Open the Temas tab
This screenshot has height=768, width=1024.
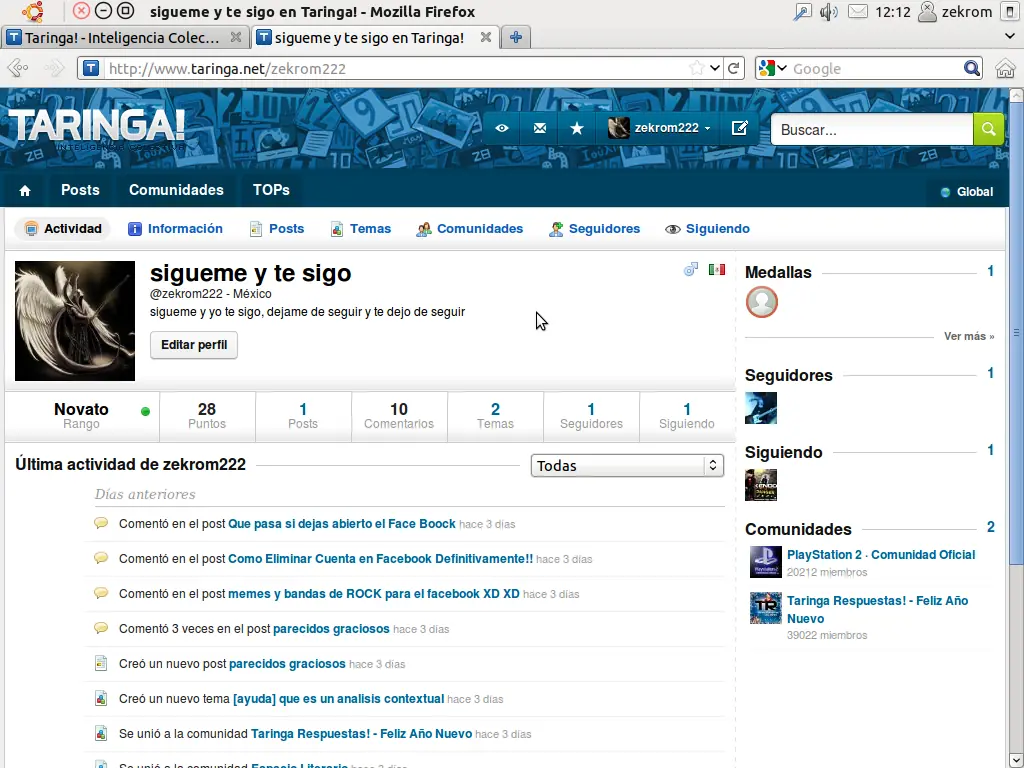[361, 229]
